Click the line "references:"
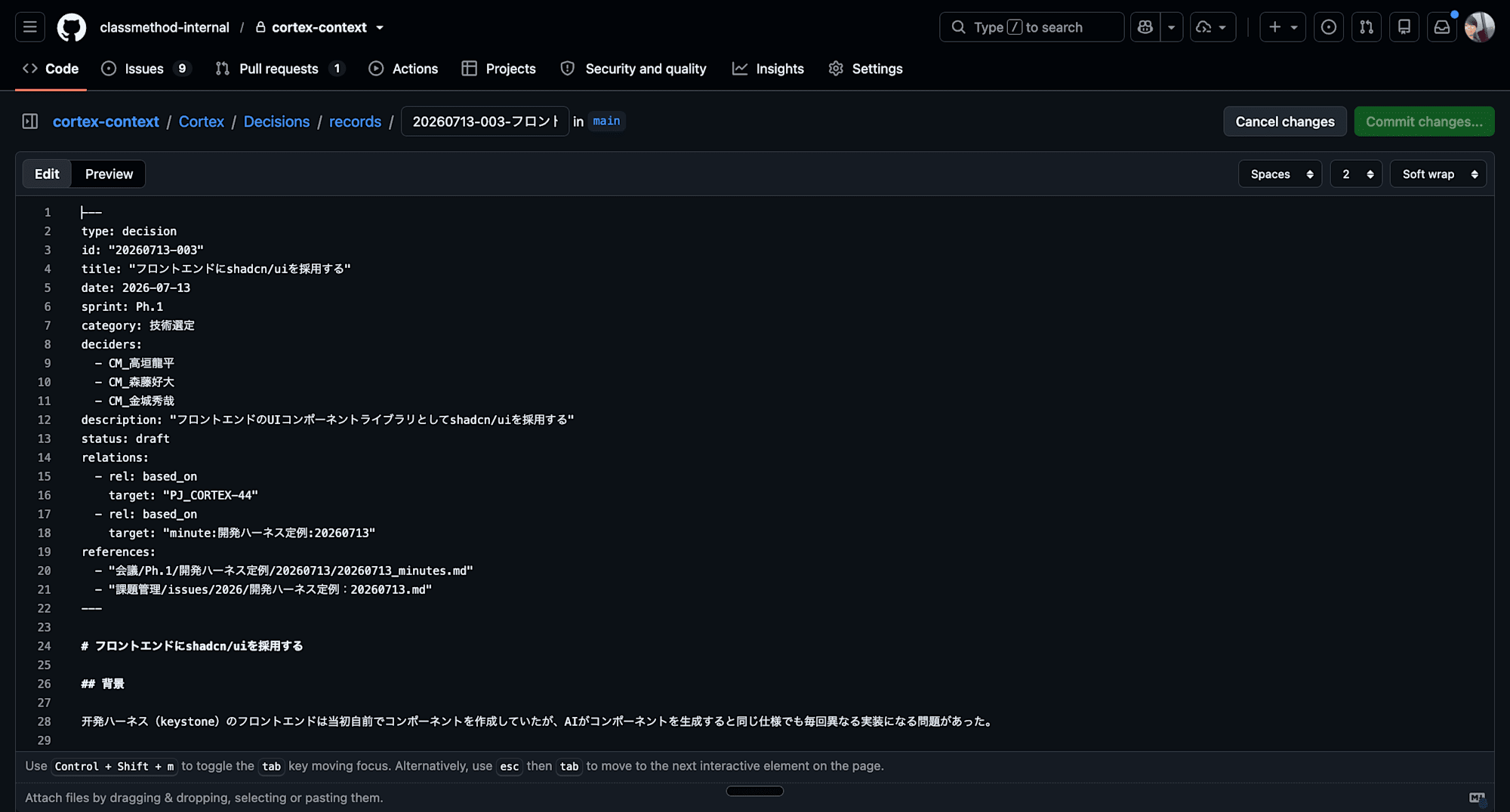The width and height of the screenshot is (1510, 812). (x=119, y=552)
